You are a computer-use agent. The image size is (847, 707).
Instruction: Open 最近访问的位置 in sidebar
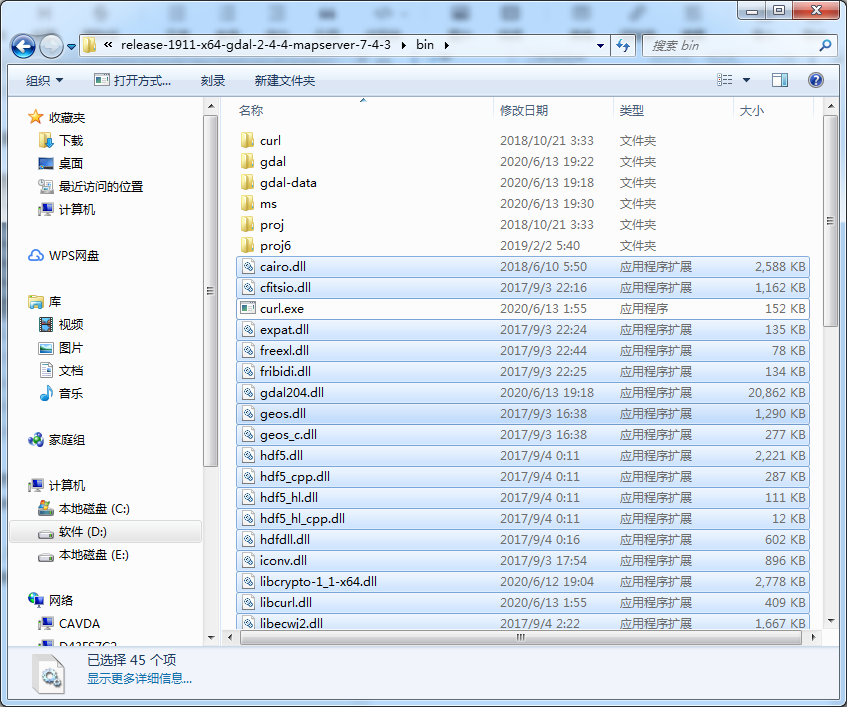pyautogui.click(x=91, y=186)
